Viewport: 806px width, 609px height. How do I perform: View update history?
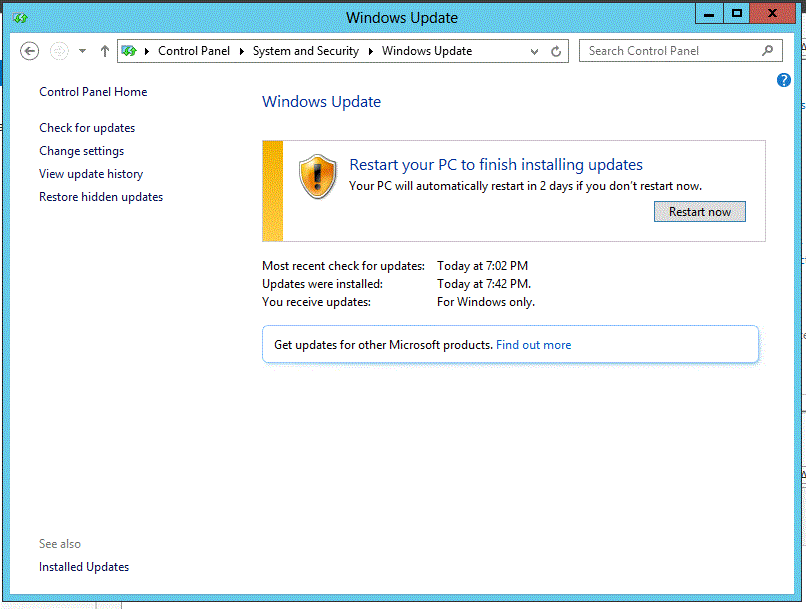(x=90, y=173)
